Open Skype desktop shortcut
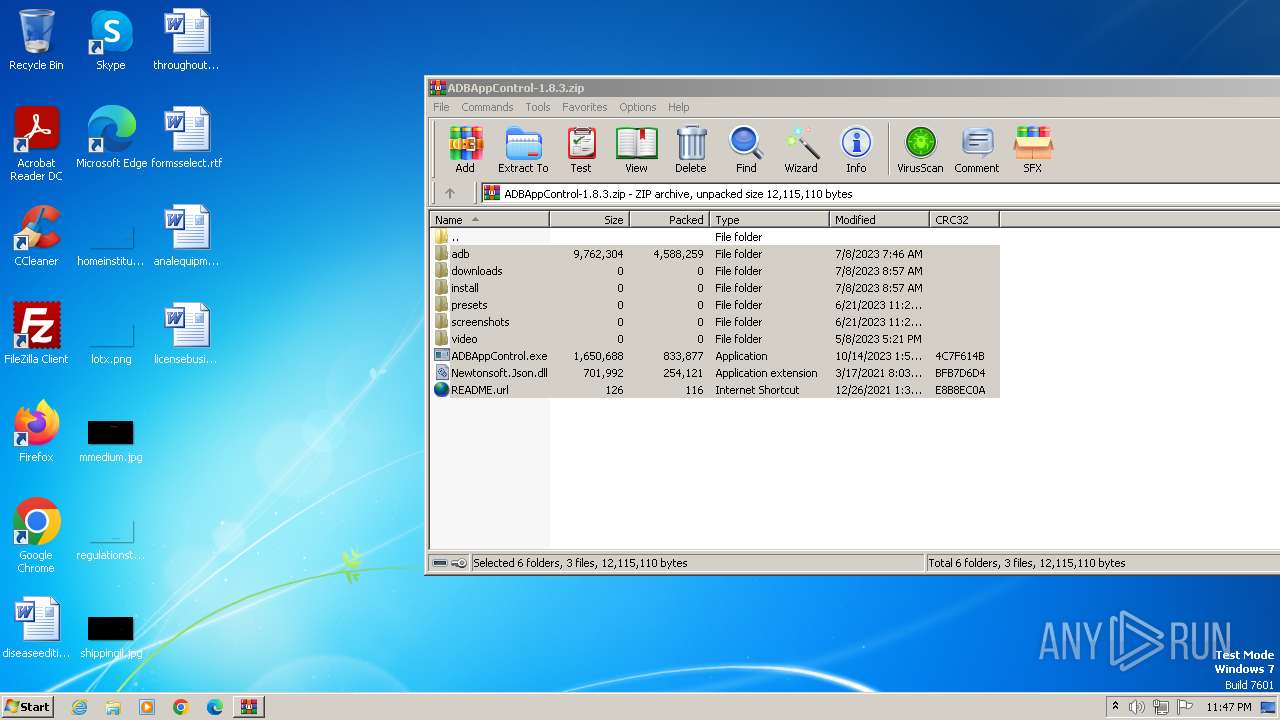 (111, 40)
